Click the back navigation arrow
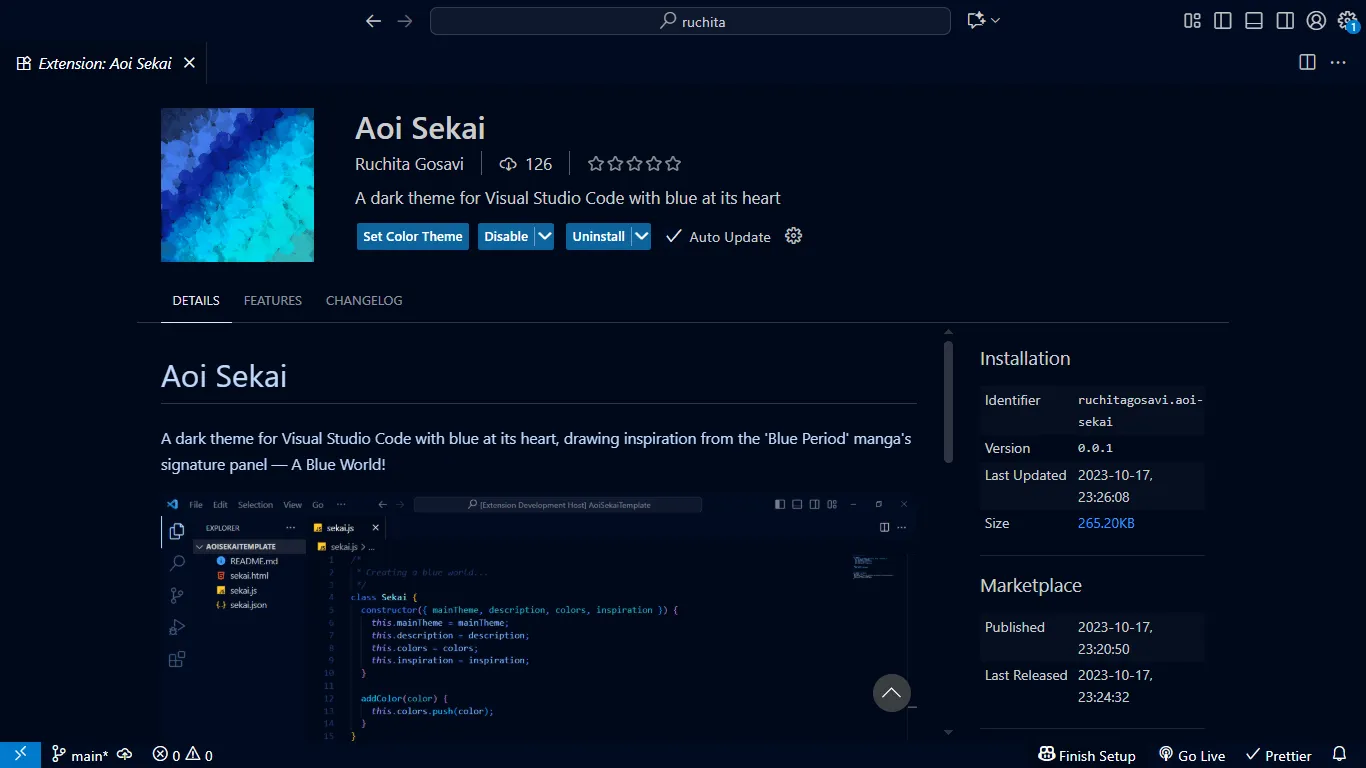Screen dimensions: 1366x768 373,20
